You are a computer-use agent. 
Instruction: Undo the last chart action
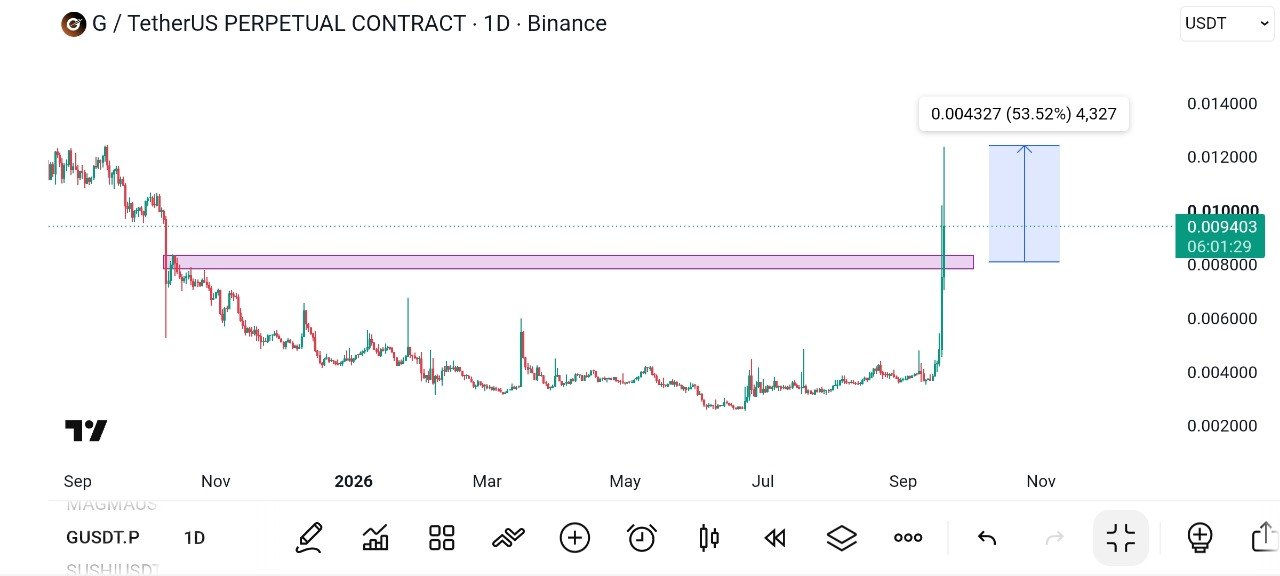987,538
